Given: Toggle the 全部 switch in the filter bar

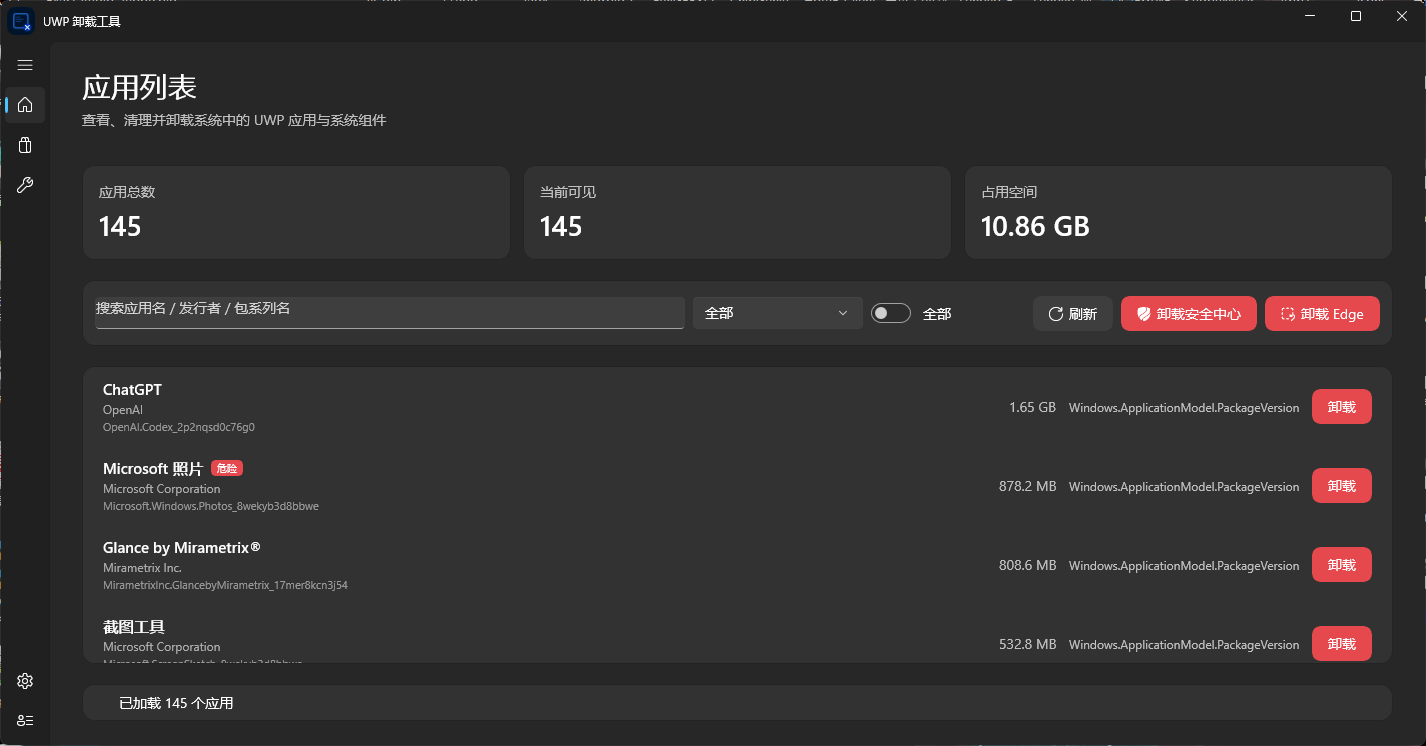Looking at the screenshot, I should coord(891,314).
